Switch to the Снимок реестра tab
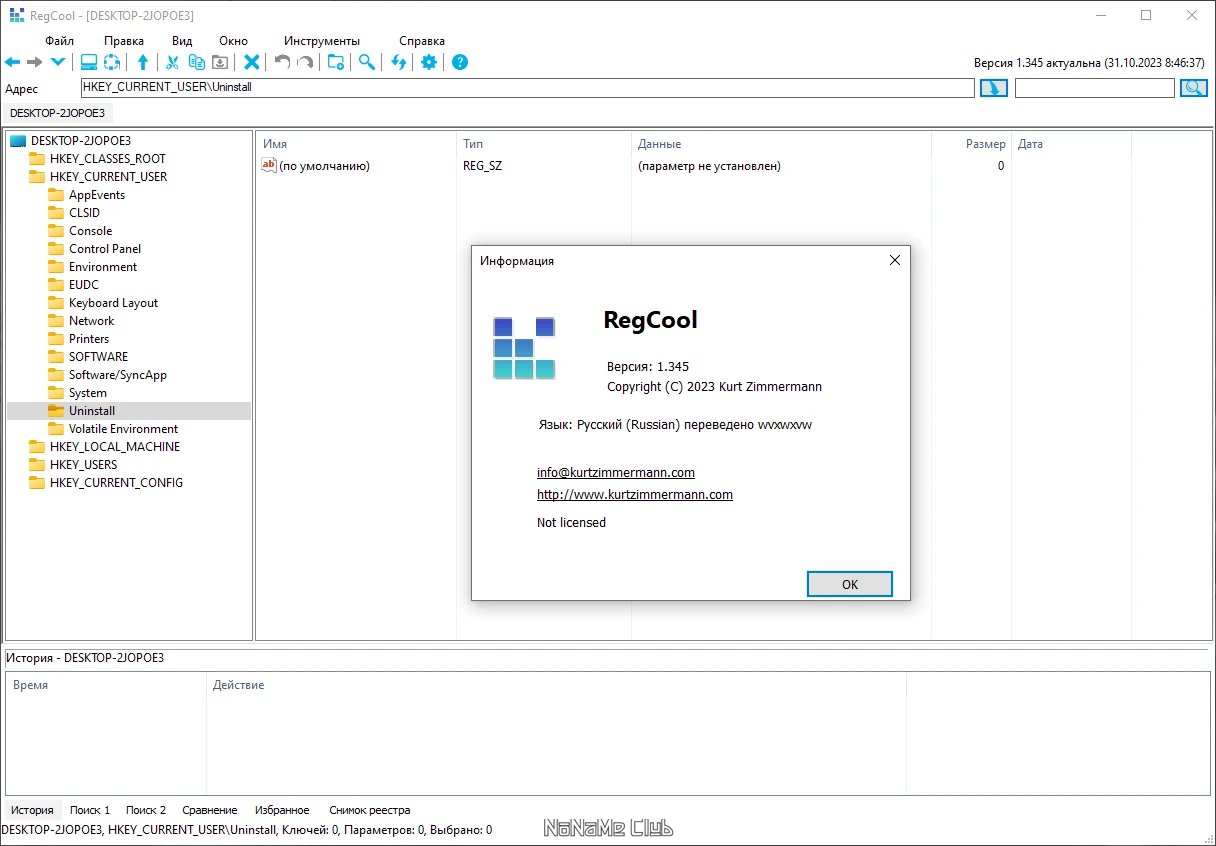The height and width of the screenshot is (846, 1216). (x=370, y=810)
